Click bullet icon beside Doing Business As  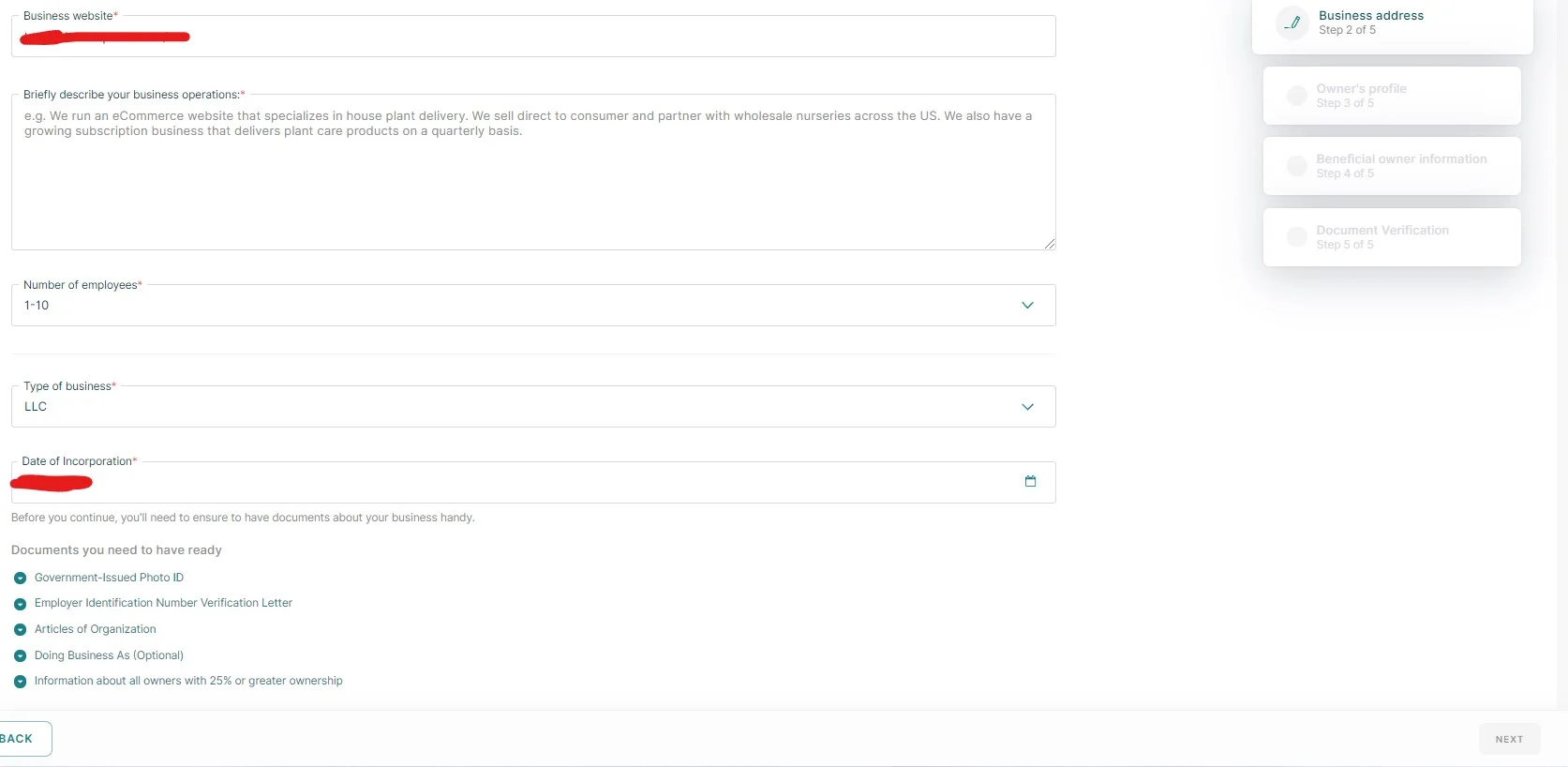20,656
